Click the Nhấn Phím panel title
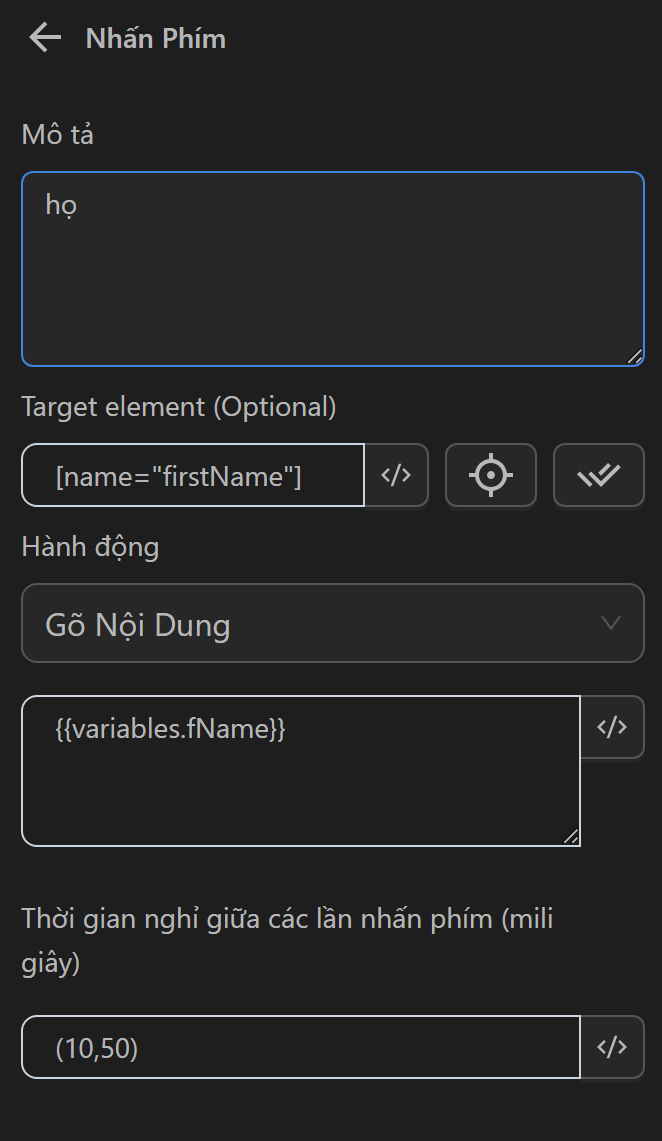662x1141 pixels. click(155, 39)
